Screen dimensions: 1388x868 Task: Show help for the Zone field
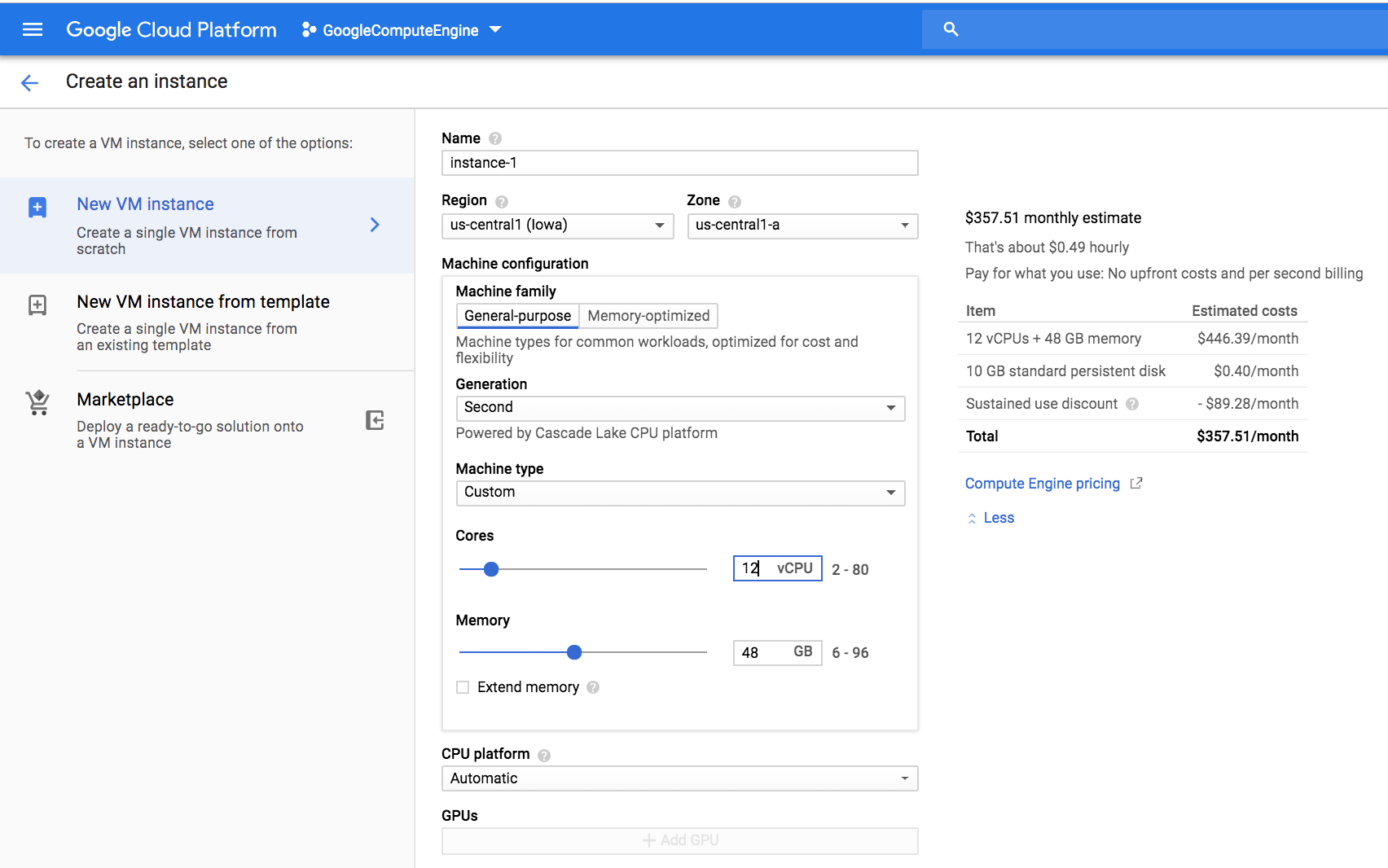735,201
